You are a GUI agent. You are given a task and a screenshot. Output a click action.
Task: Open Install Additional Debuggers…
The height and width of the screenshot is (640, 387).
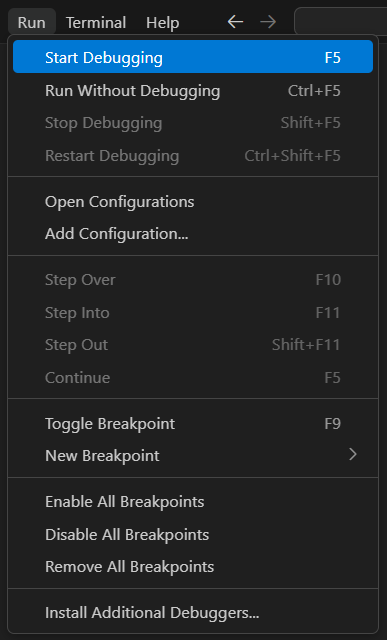193,613
